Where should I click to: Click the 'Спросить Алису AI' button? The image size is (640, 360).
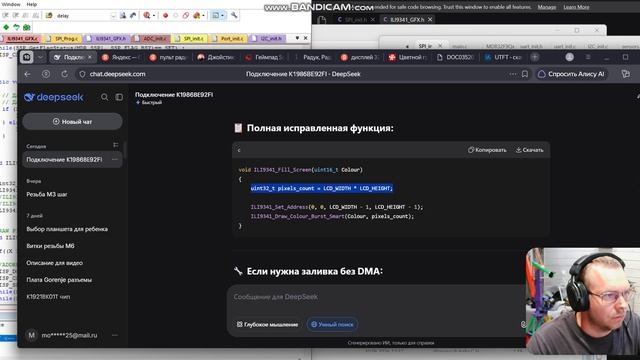(571, 74)
